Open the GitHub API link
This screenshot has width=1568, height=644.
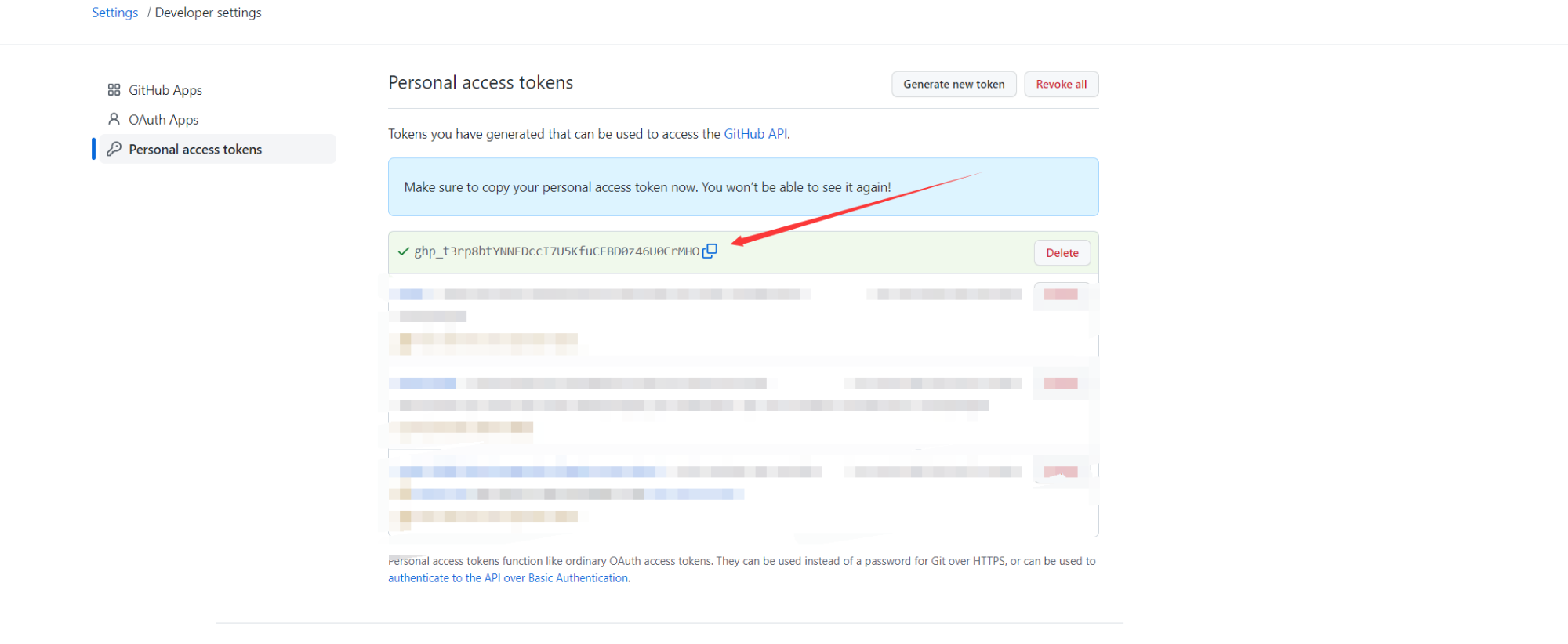[756, 134]
